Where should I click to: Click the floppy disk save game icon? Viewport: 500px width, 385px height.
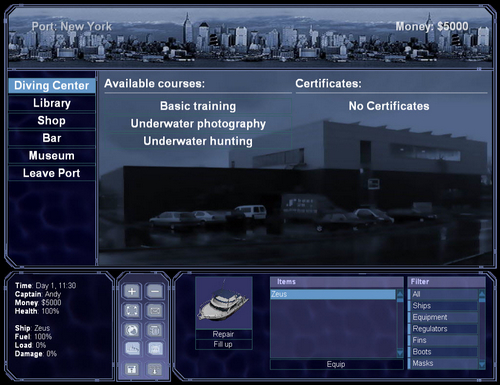[x=132, y=369]
